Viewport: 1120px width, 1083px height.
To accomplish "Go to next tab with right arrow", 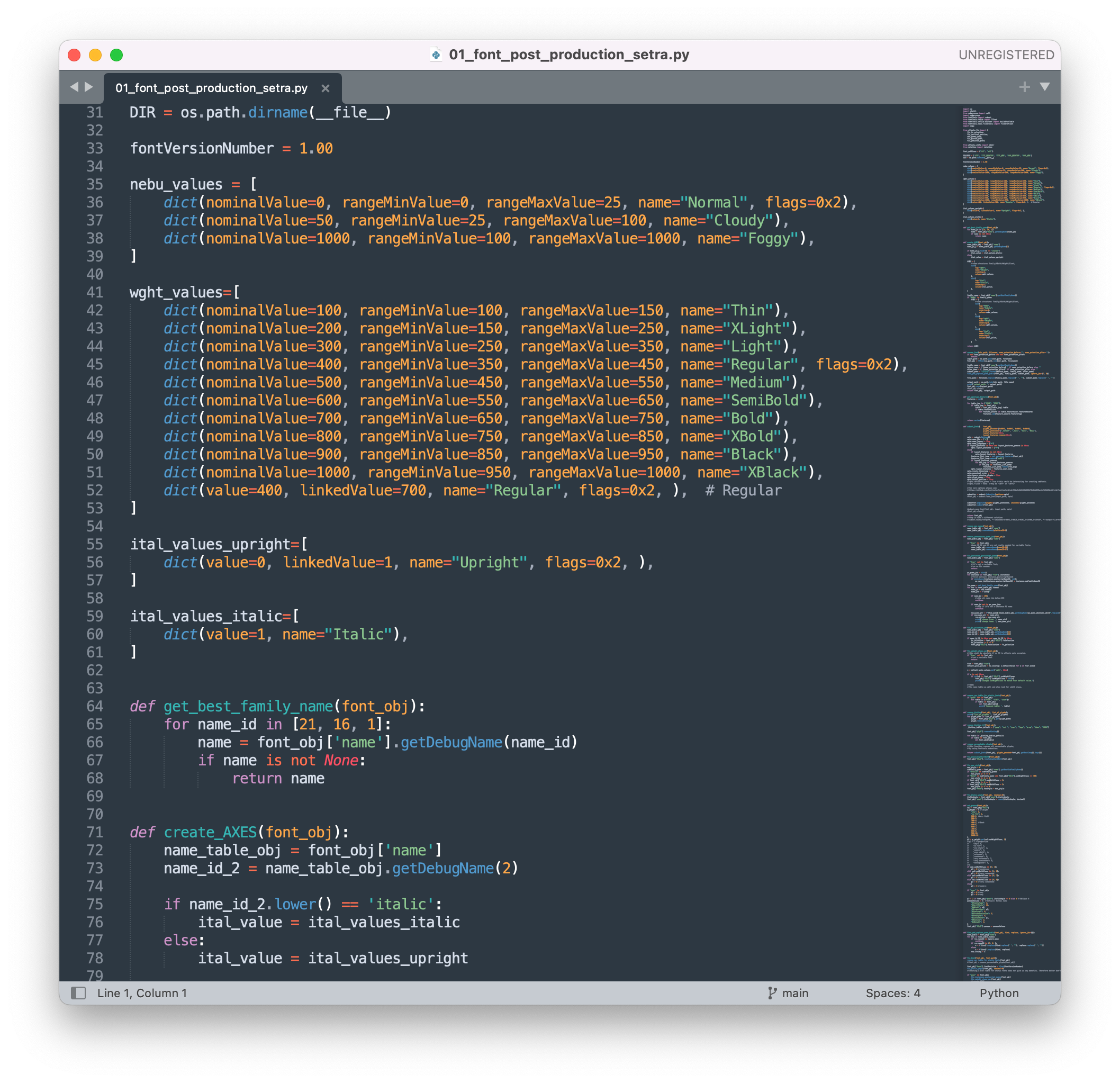I will pos(89,87).
